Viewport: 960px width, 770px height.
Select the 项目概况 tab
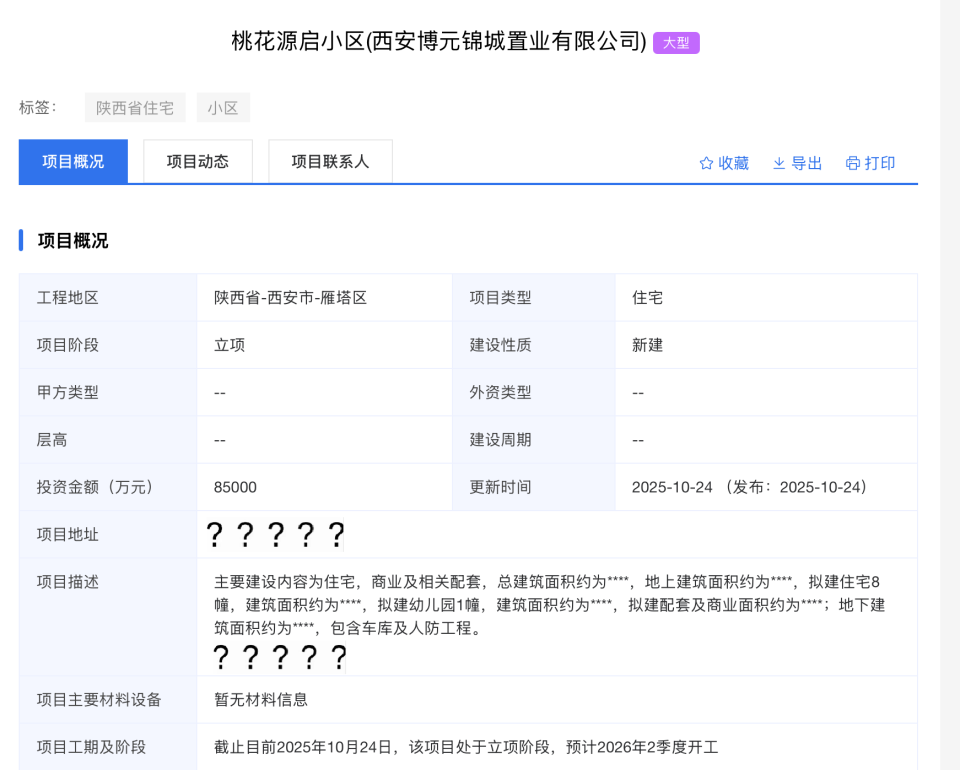click(73, 161)
